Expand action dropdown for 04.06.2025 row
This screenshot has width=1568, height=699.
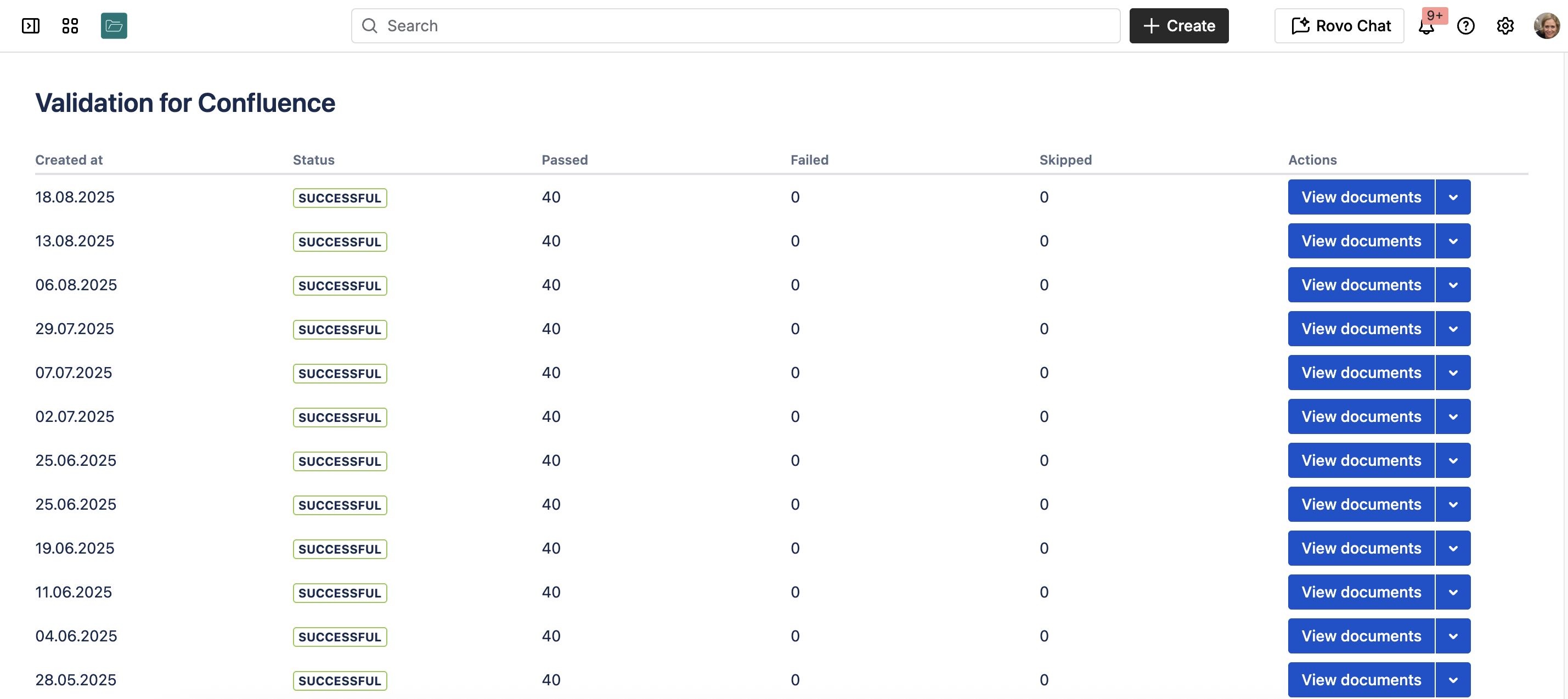pyautogui.click(x=1453, y=636)
